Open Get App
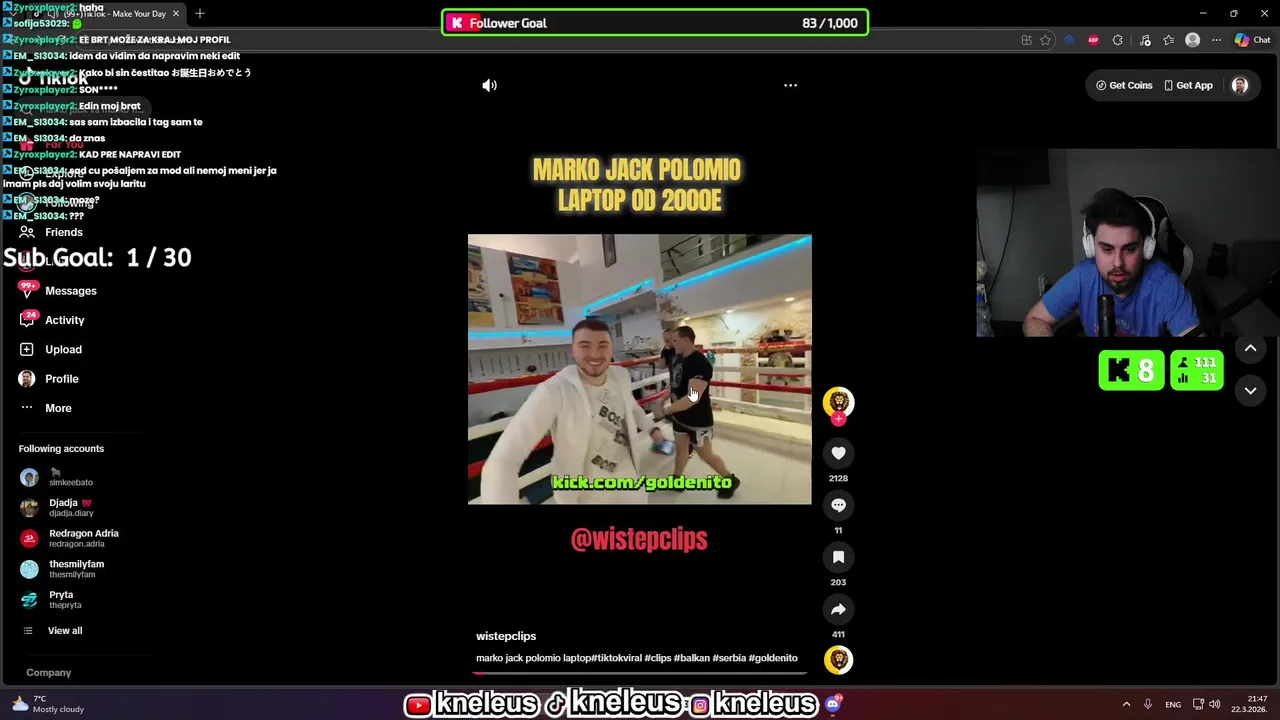Viewport: 1280px width, 720px height. click(1188, 85)
